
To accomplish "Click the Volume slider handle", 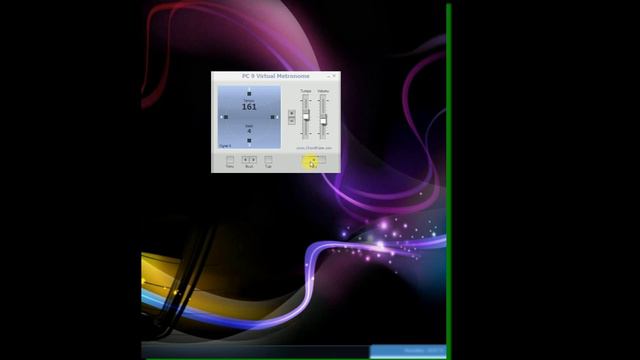I will 323,120.
